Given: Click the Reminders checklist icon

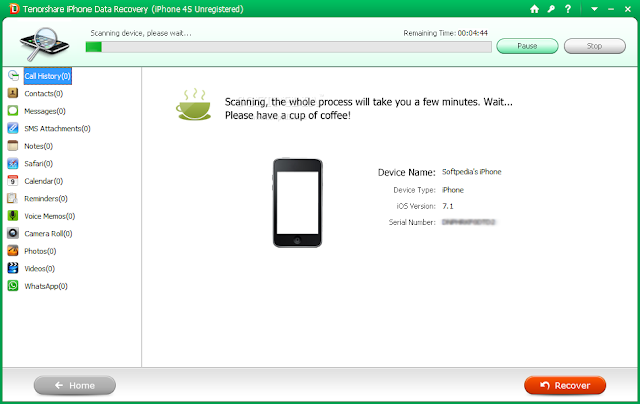Looking at the screenshot, I should [13, 198].
